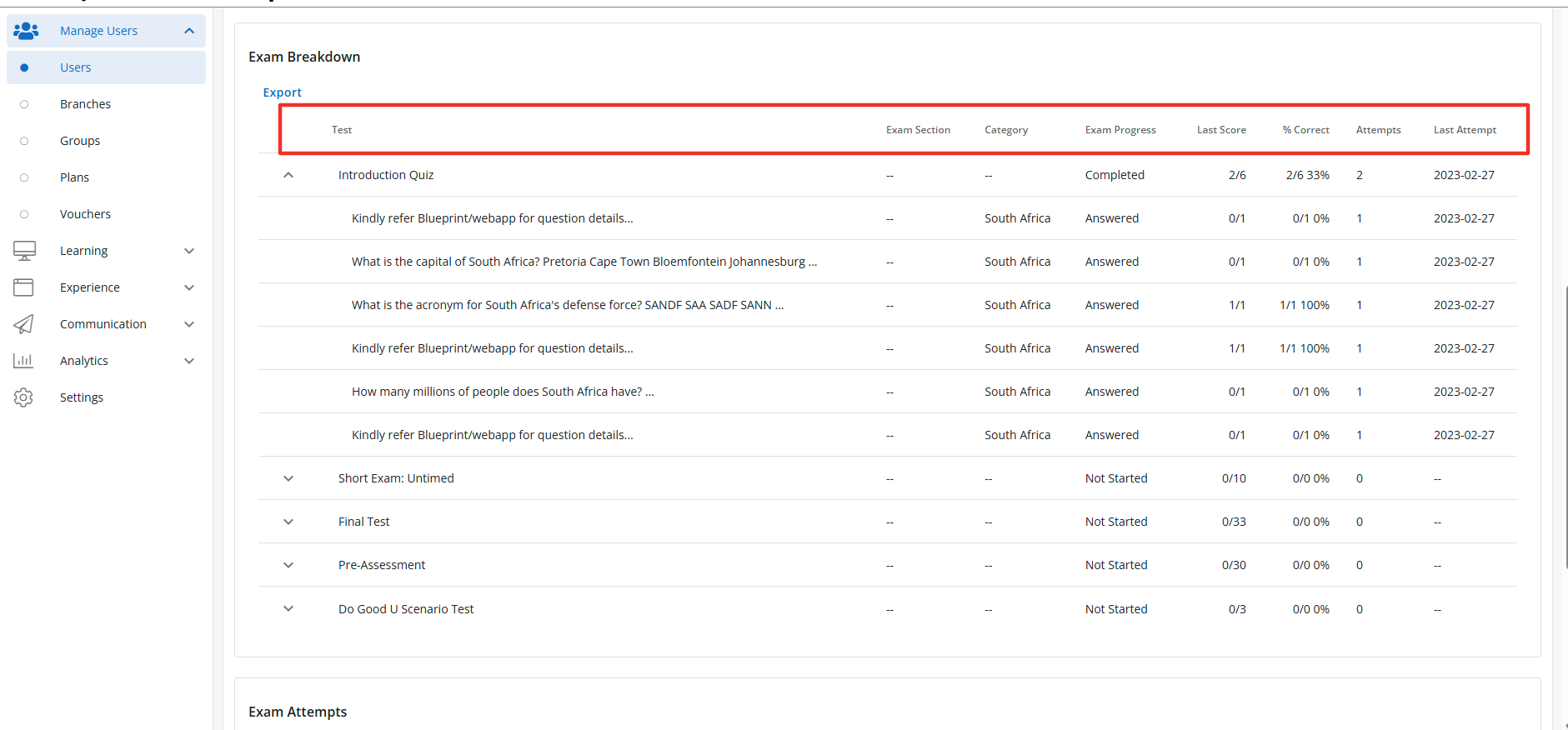Select the Groups radio bullet
This screenshot has height=730, width=1568.
coord(24,141)
